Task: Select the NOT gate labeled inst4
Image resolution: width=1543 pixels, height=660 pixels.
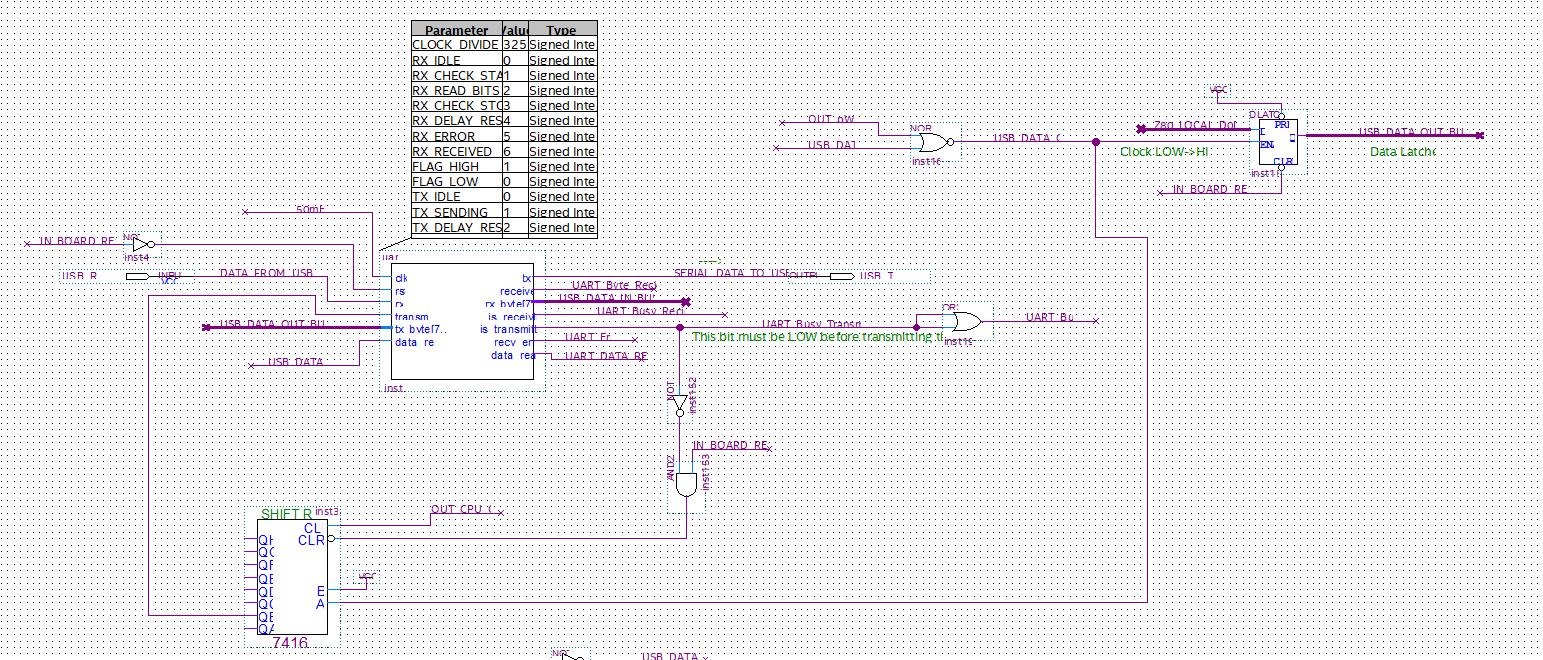Action: [x=144, y=244]
